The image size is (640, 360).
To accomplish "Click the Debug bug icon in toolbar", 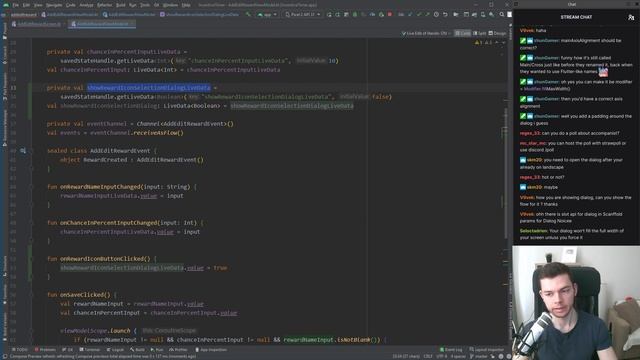I will click(355, 14).
